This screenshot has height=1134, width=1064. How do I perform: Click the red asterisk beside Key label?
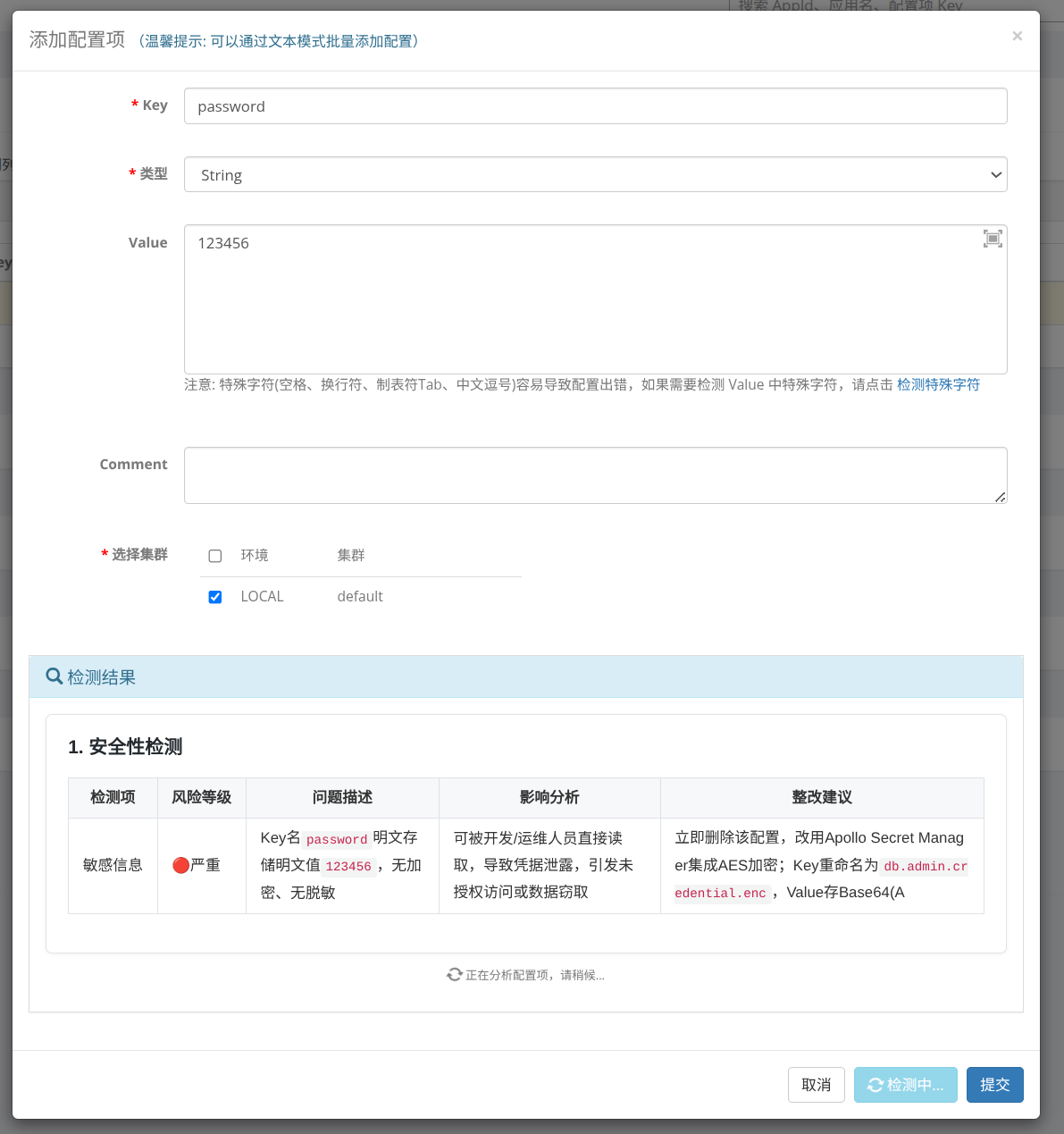point(134,104)
